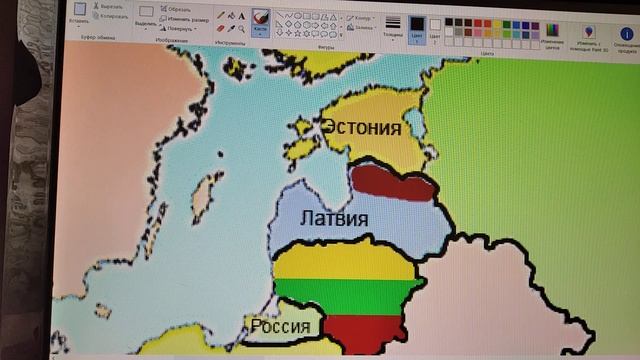Screen dimensions: 640x360
Task: Choose the Выделить (Select) rectangle tool
Action: (x=146, y=11)
